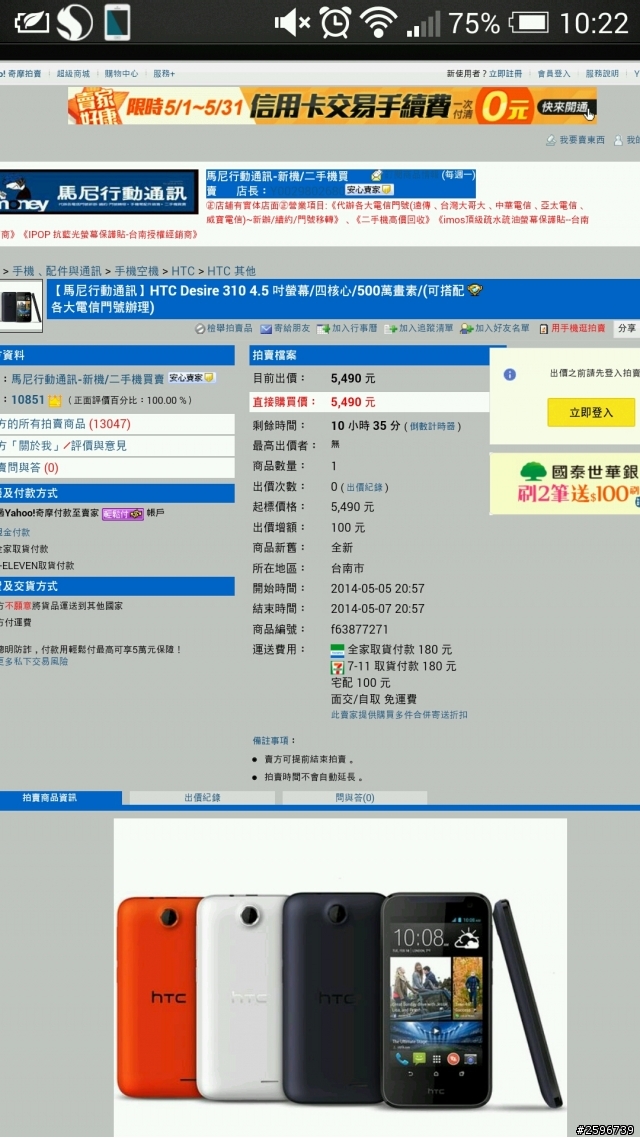Click the diamond icon after 可搭配 in title
Viewport: 640px width, 1138px height.
tap(475, 290)
